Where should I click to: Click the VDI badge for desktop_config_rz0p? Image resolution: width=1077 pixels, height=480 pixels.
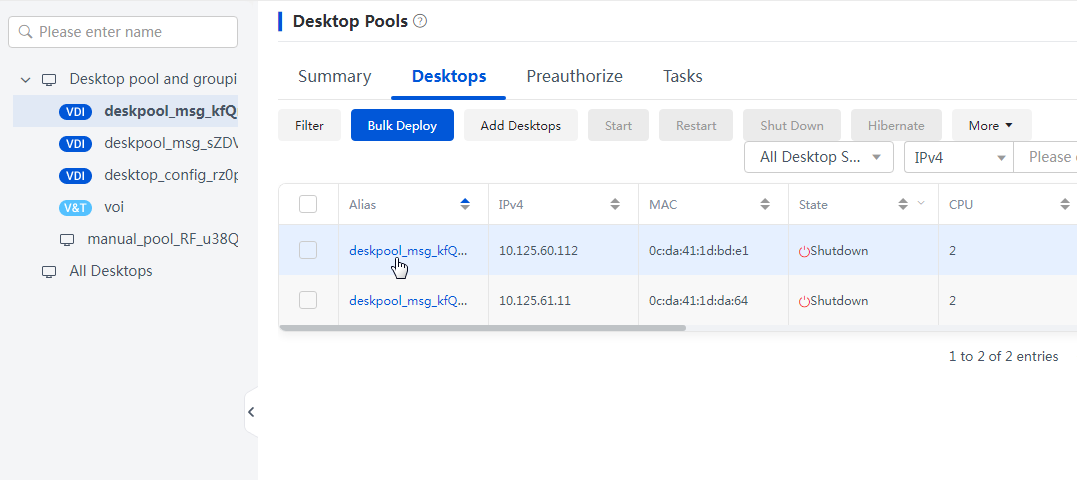(x=75, y=176)
